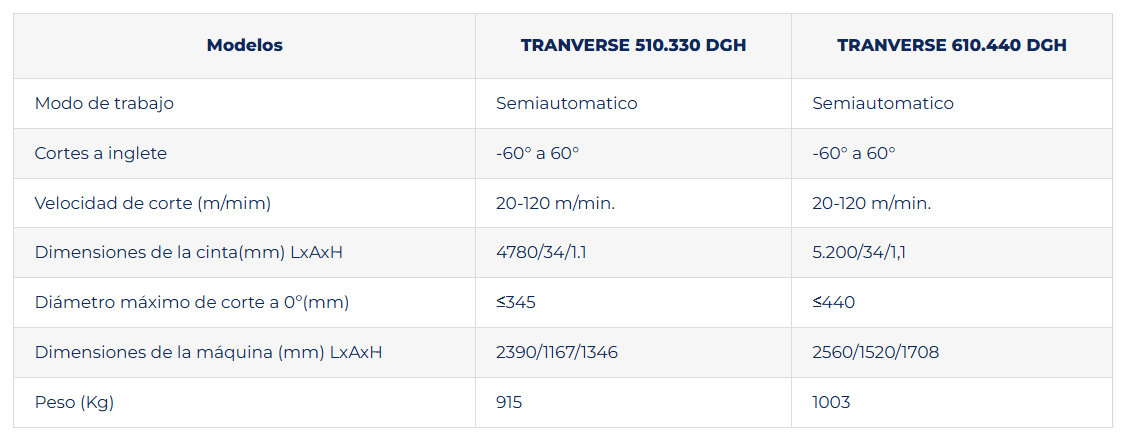
Task: Click the 5.200/34/1,1 cell value
Action: (859, 253)
